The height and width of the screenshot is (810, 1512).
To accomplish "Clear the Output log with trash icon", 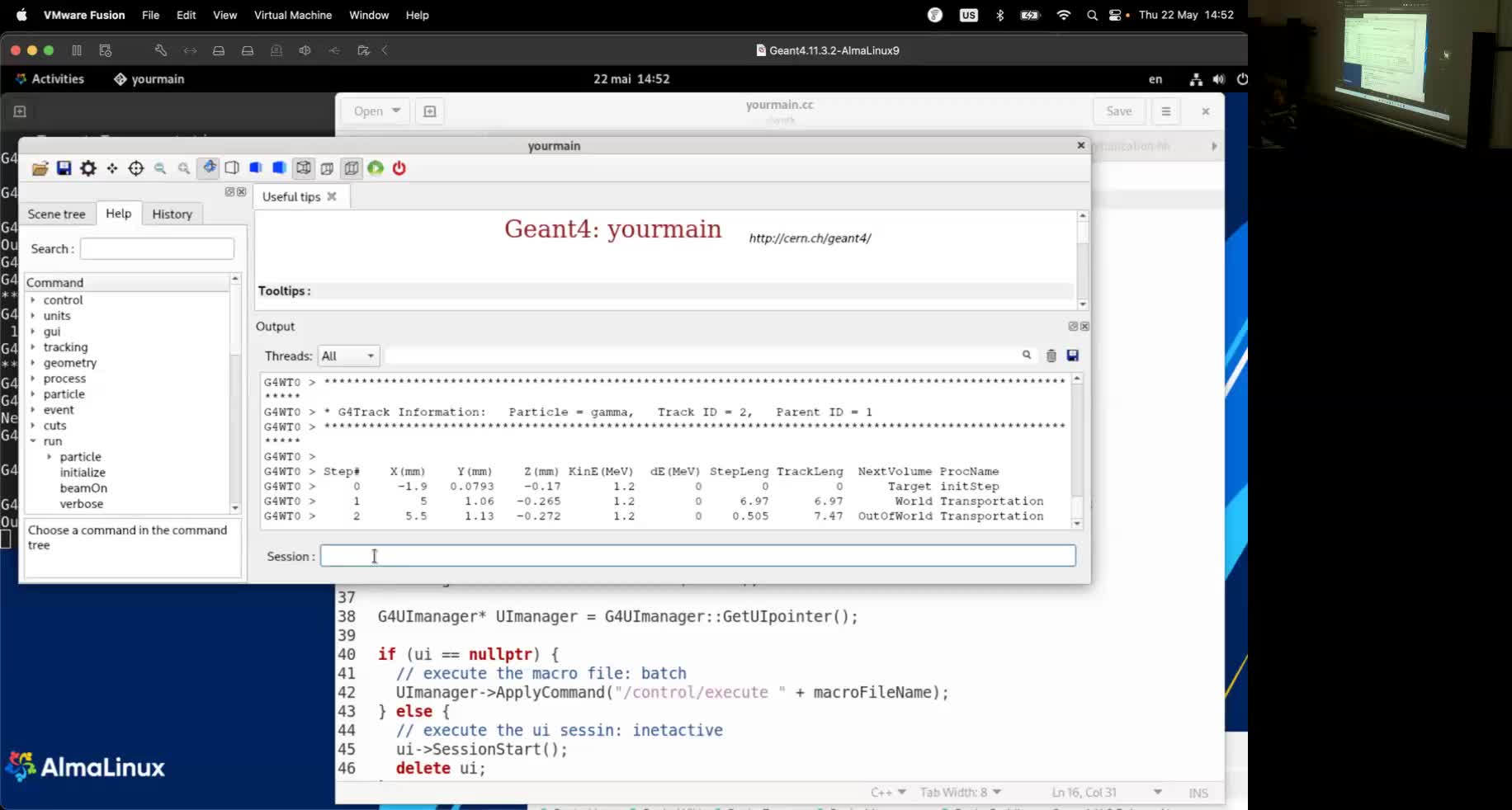I will (x=1050, y=356).
